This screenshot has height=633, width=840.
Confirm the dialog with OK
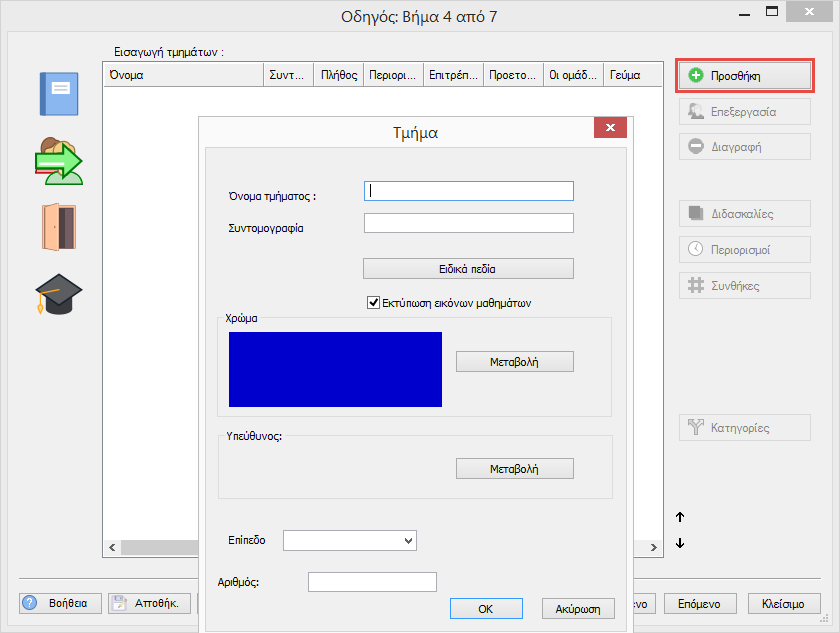coord(485,608)
